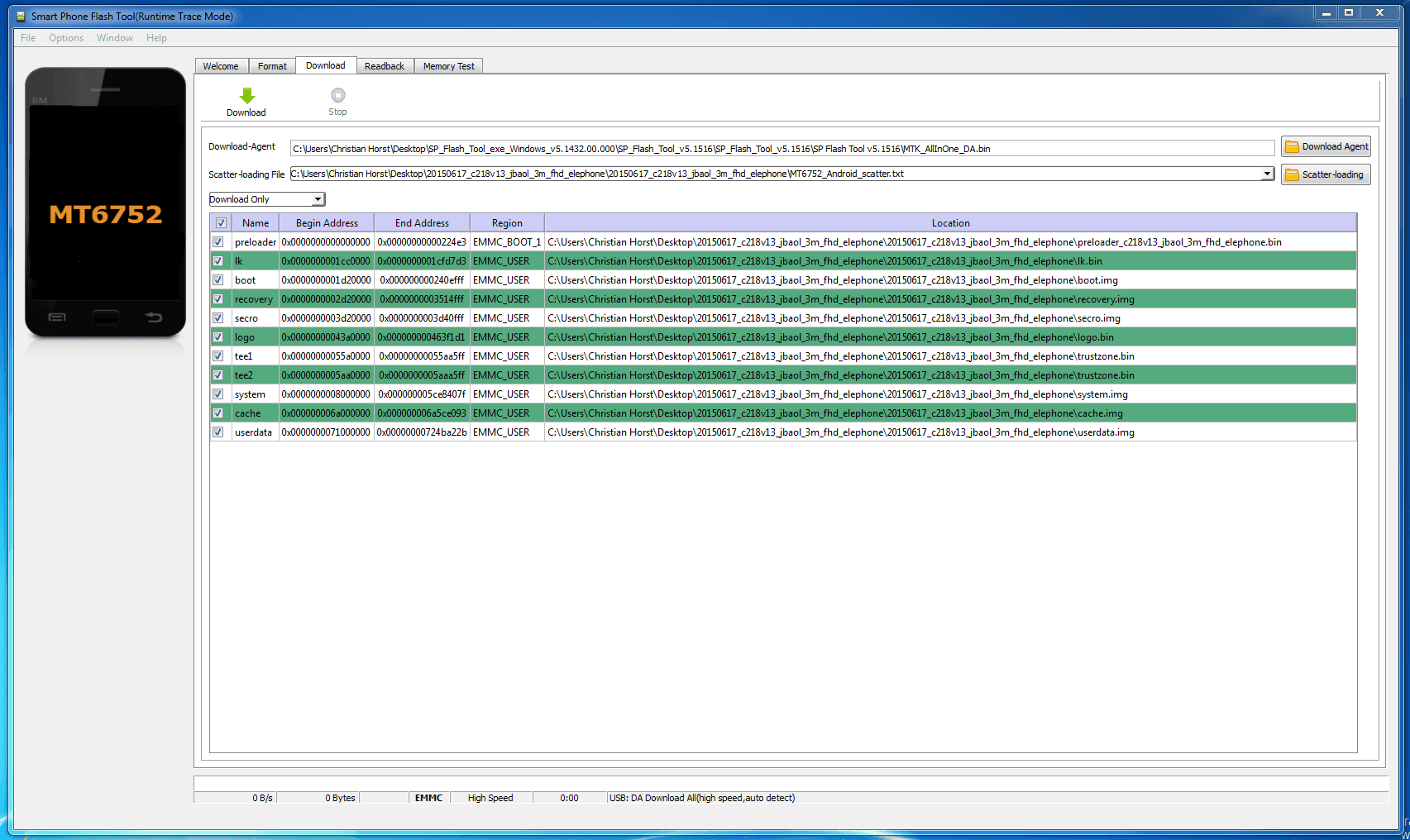This screenshot has width=1410, height=840.
Task: Uncheck the userdata partition checkbox
Action: click(218, 432)
